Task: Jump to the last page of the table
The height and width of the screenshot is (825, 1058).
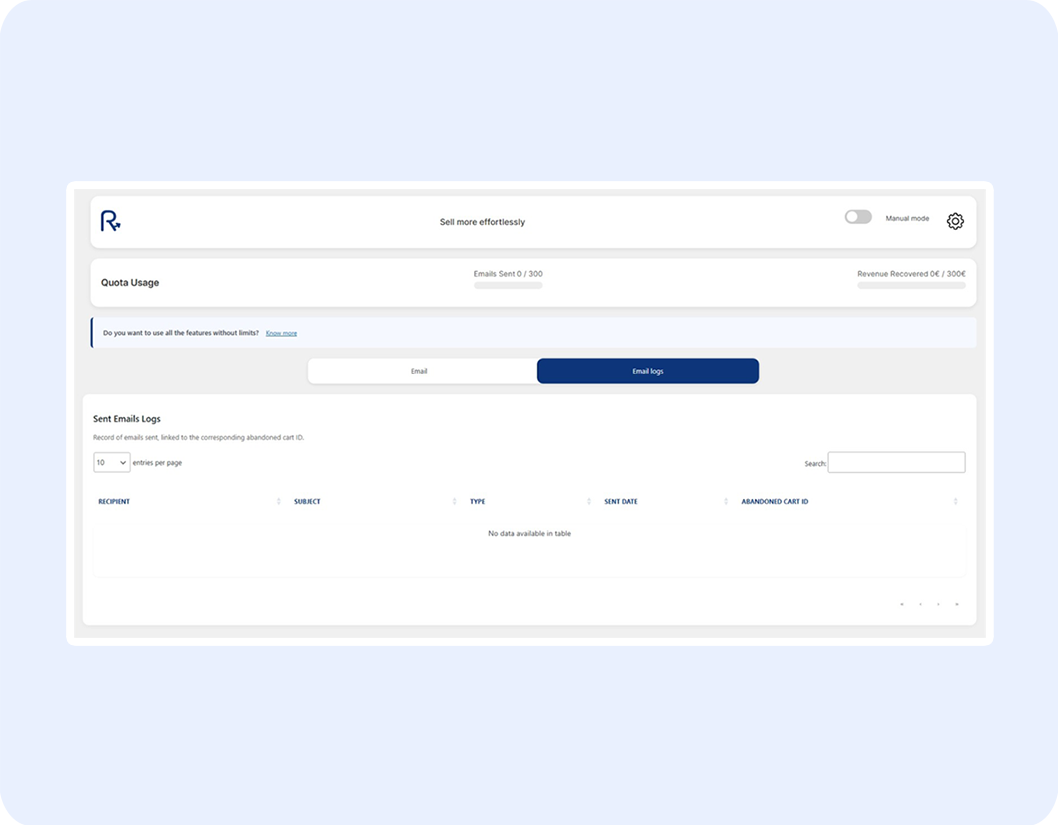Action: click(x=957, y=604)
